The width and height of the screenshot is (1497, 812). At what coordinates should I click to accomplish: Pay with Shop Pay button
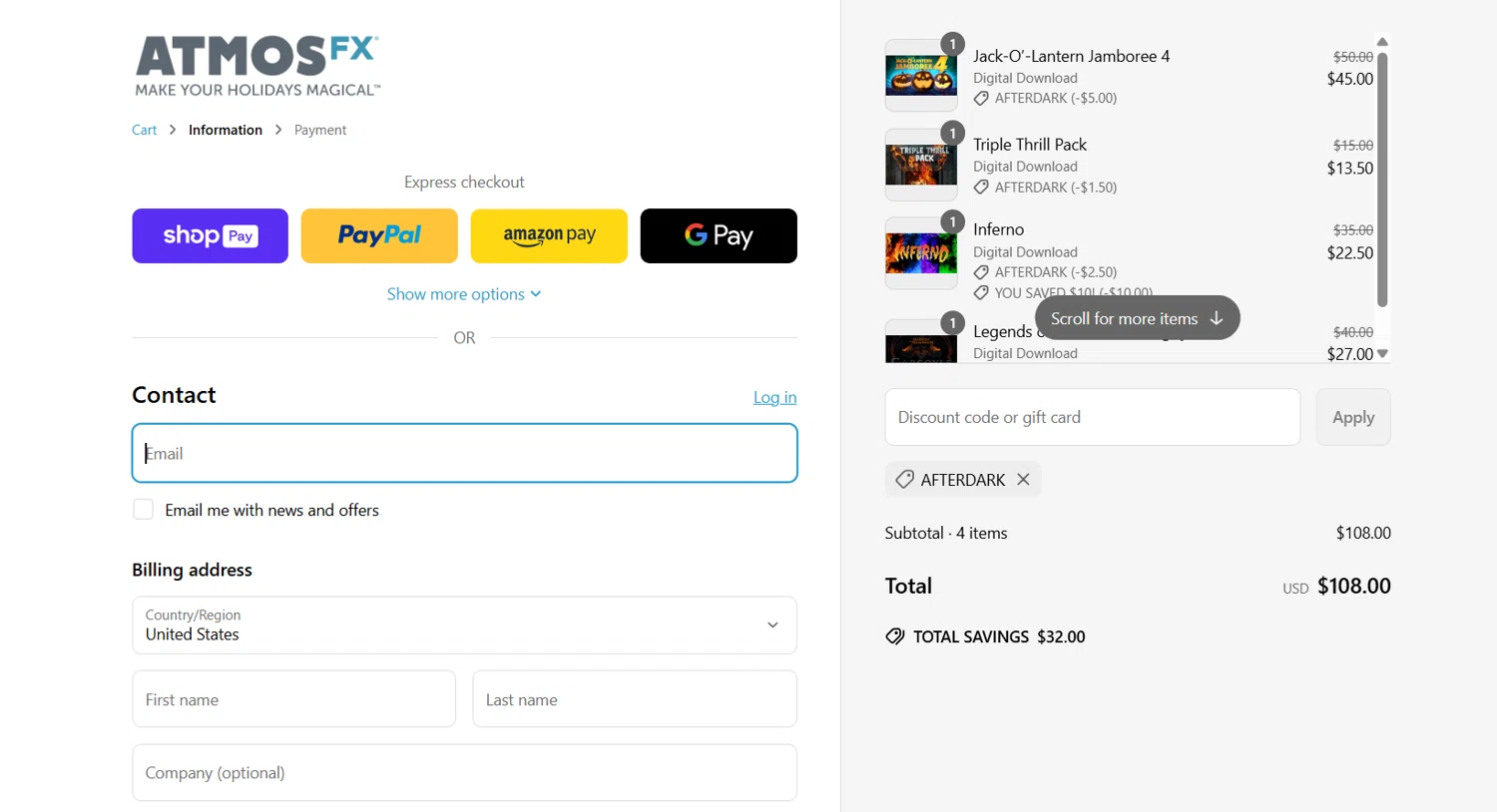[210, 235]
